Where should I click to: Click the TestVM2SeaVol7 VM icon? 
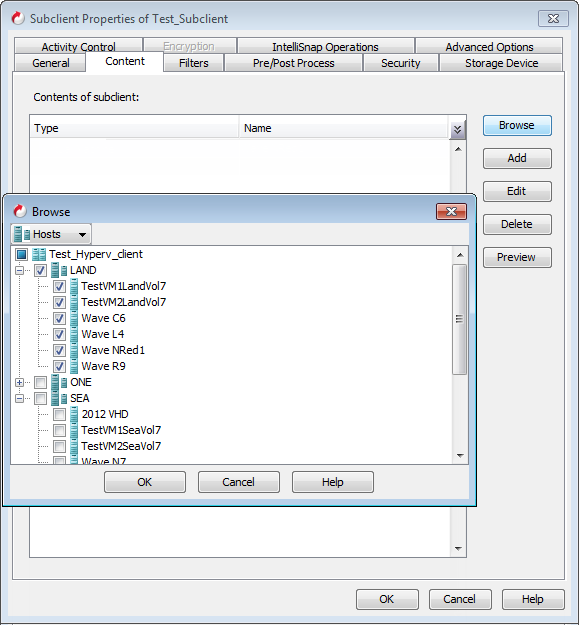click(x=74, y=446)
